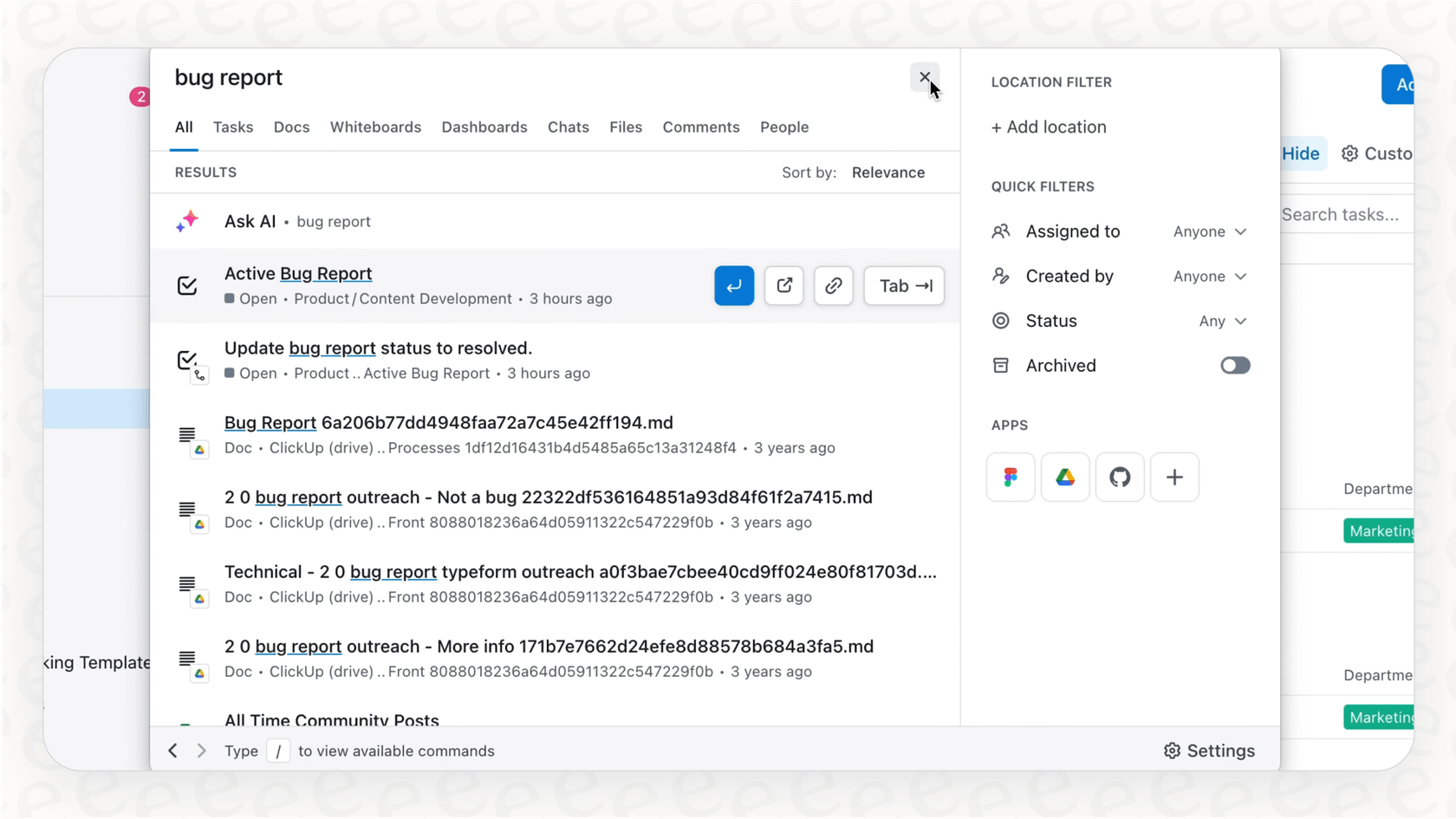The height and width of the screenshot is (819, 1456).
Task: Expand the Created by Anyone dropdown
Action: (x=1210, y=276)
